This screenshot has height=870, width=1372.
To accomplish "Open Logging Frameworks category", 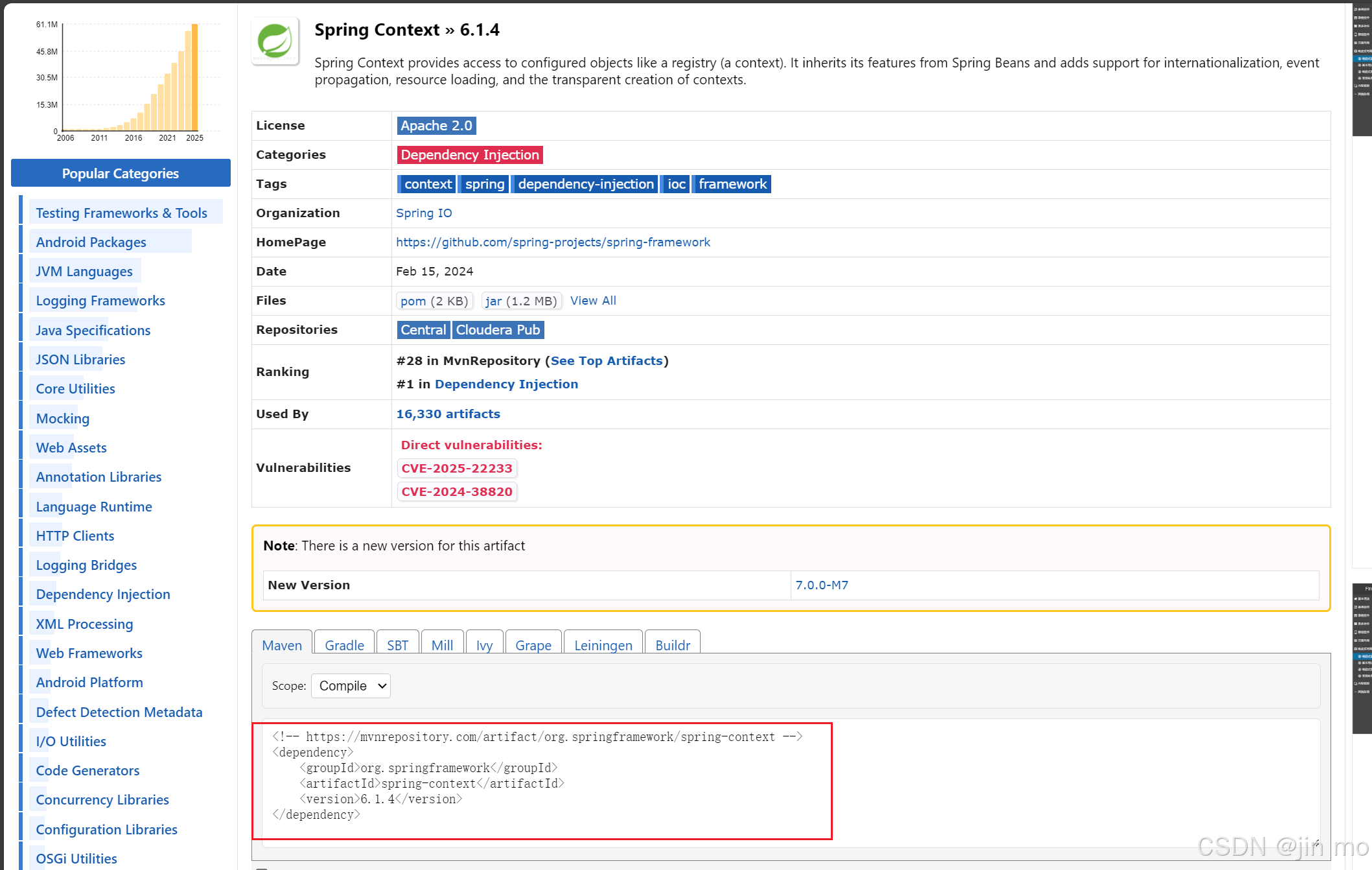I will [100, 301].
